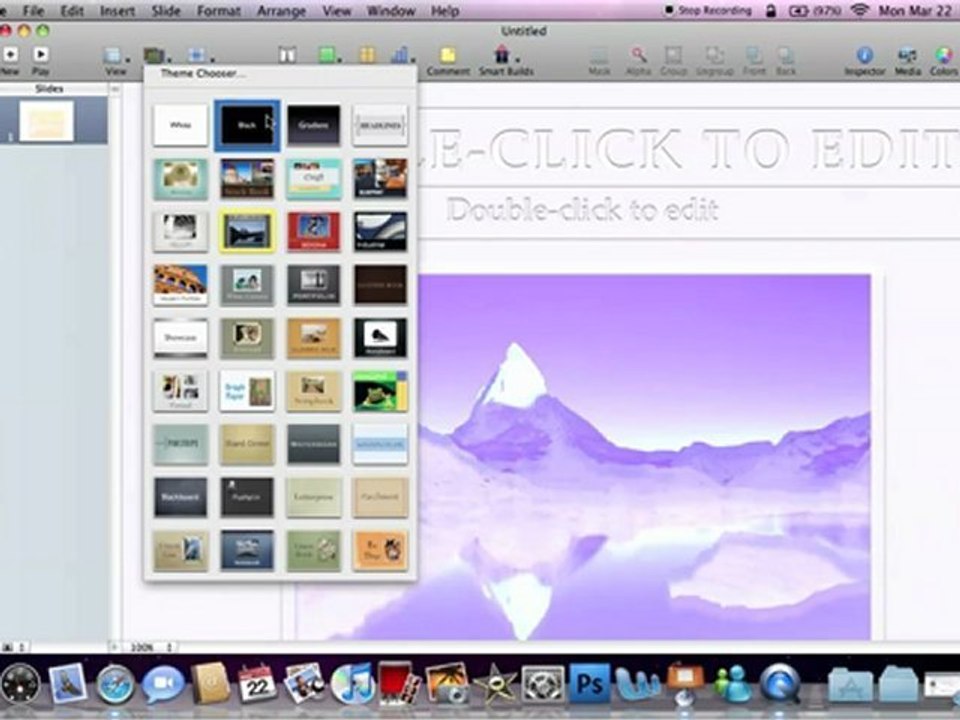Select the Letterpress theme
The height and width of the screenshot is (720, 960).
313,497
